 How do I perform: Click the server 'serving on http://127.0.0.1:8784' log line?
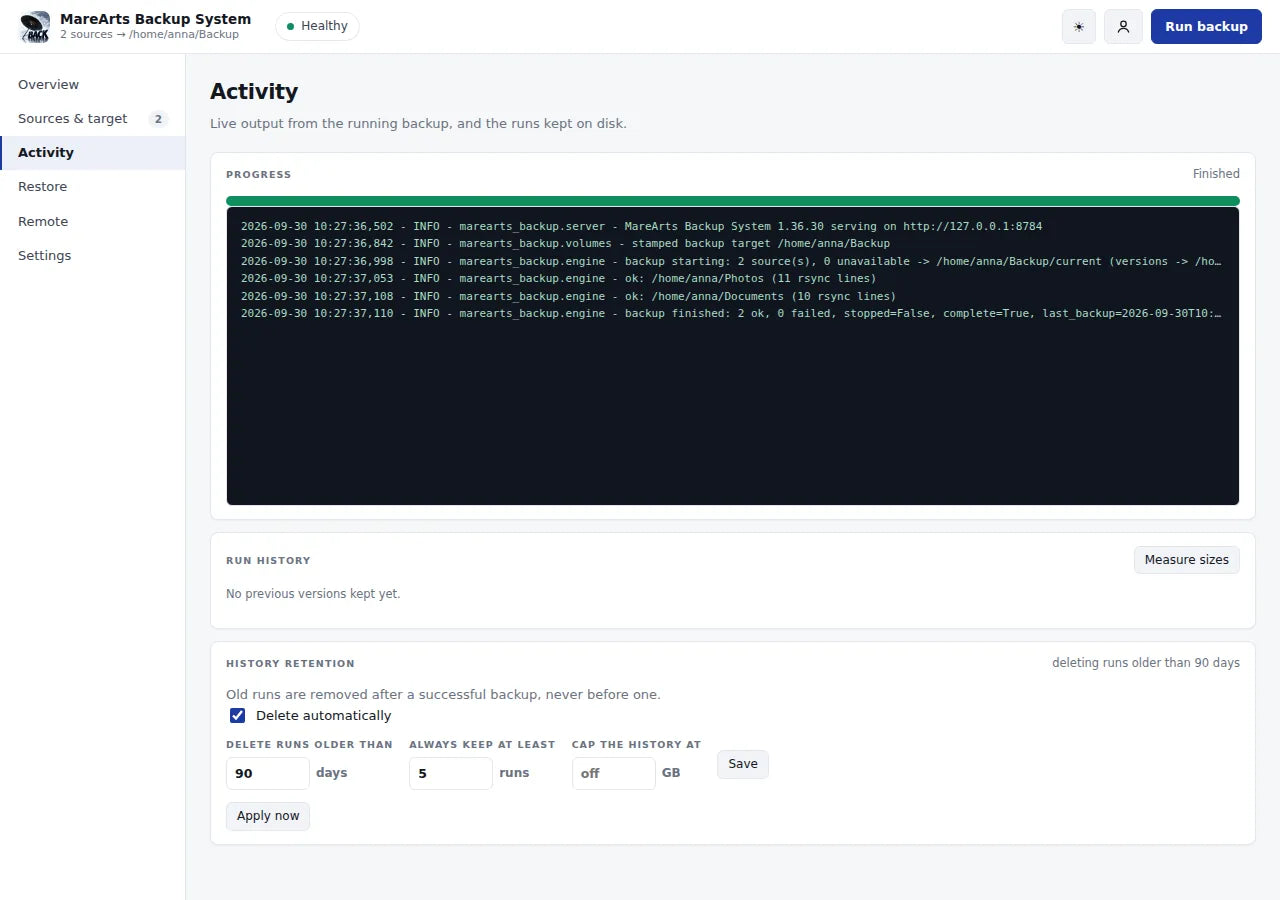point(641,227)
